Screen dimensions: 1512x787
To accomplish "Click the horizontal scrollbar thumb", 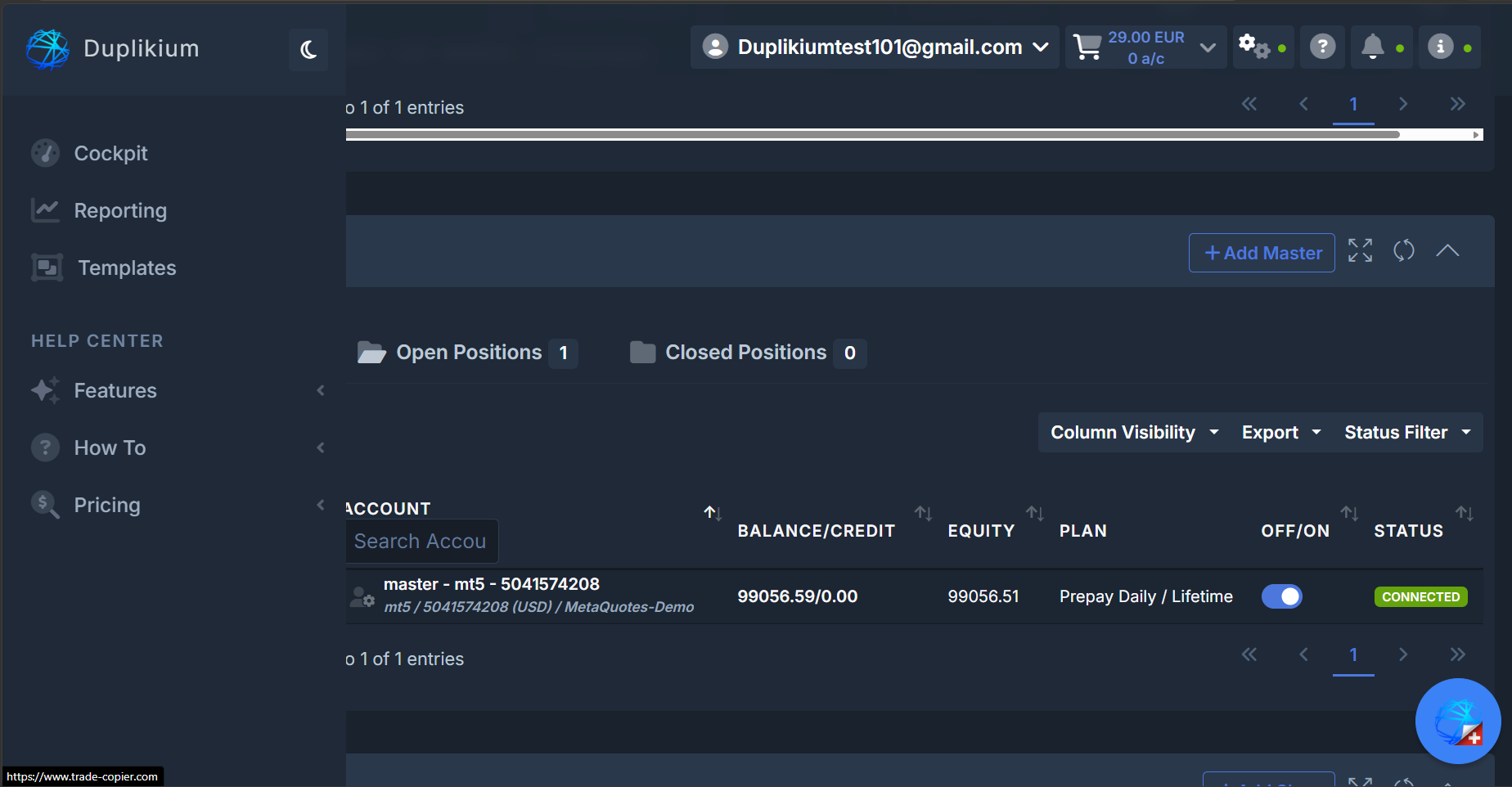I will pos(872,134).
